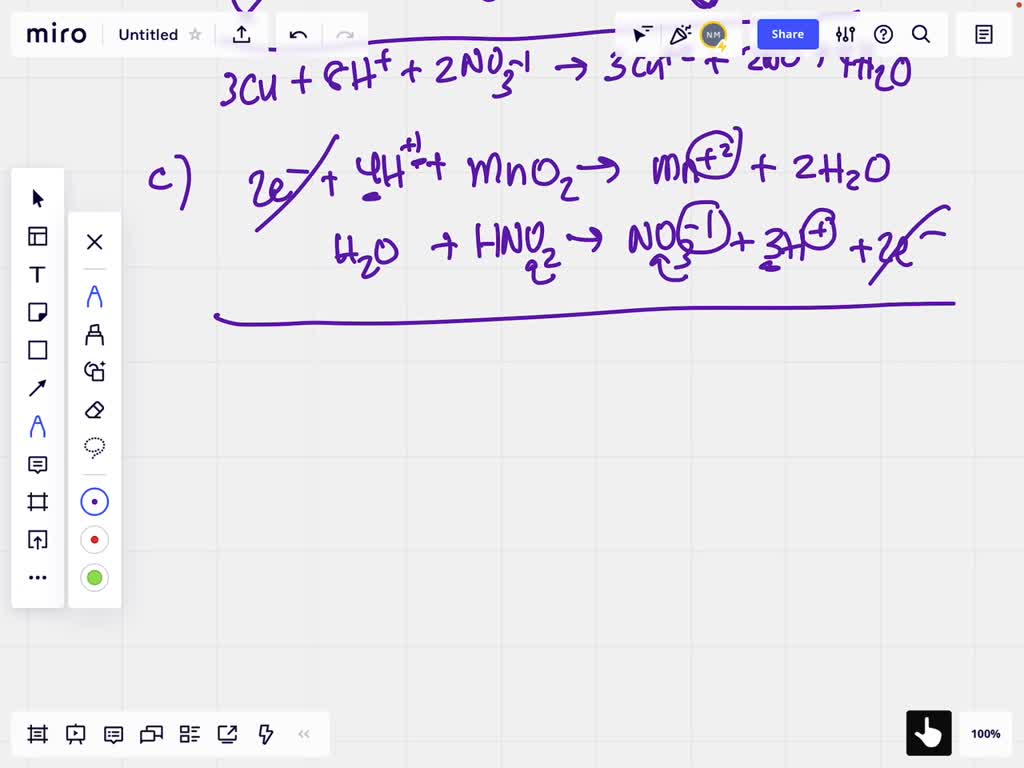Screen dimensions: 1024x768
Task: Pick the green pen color
Action: coord(94,577)
